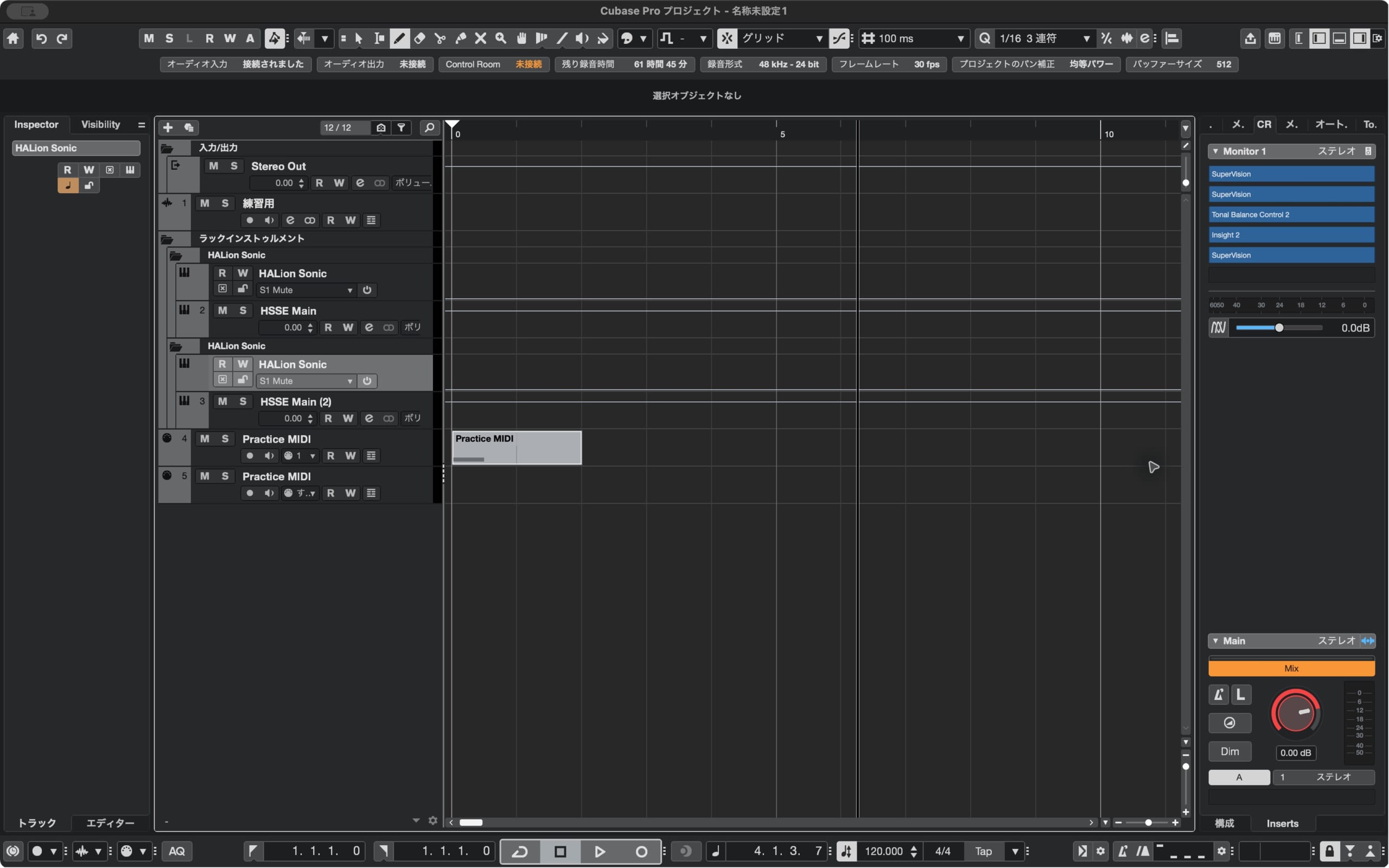This screenshot has height=868, width=1389.
Task: Click the horizontal zoom slider
Action: (x=1148, y=823)
